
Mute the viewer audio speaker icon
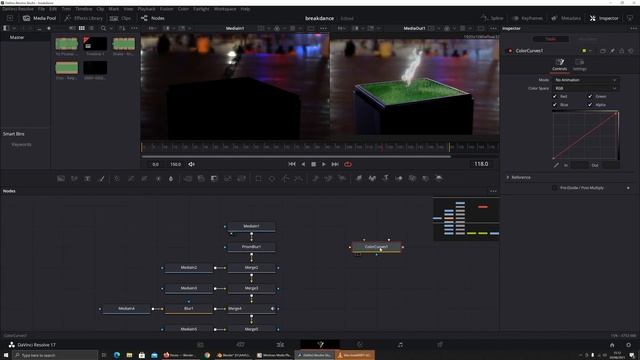point(191,164)
